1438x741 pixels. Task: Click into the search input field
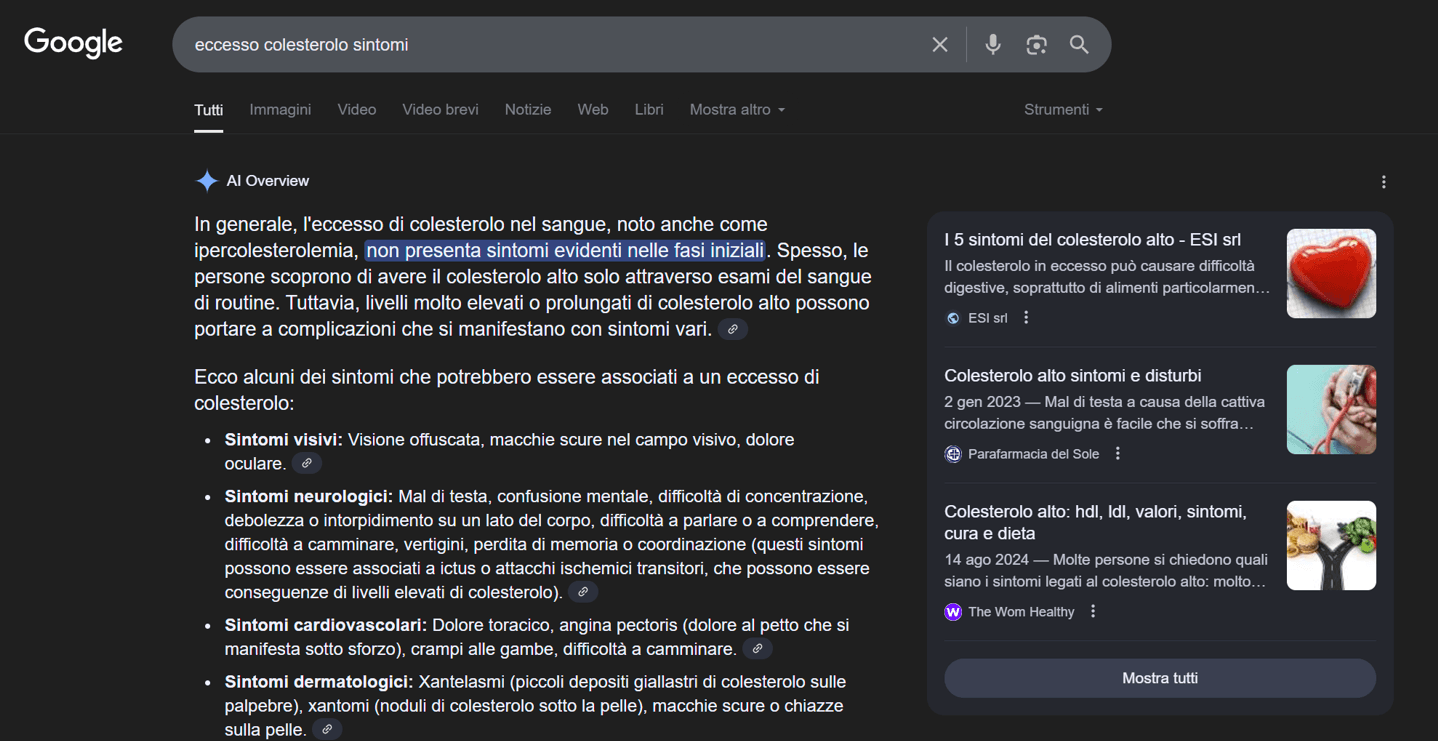550,45
